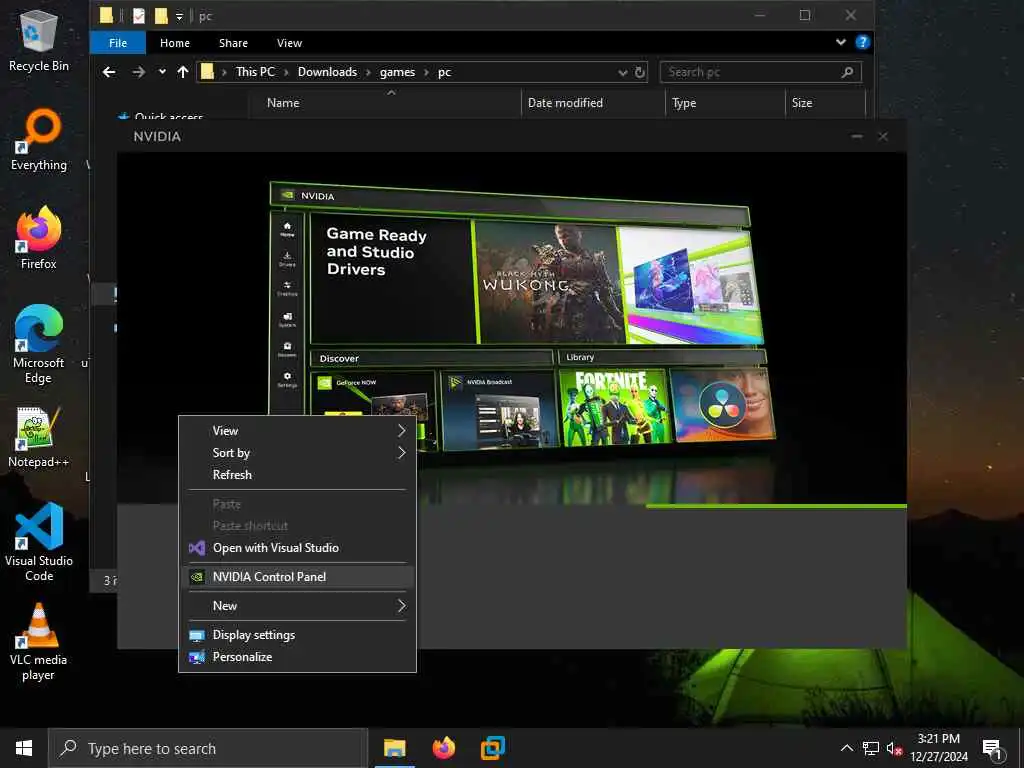Open Firefox from the taskbar

pos(444,748)
